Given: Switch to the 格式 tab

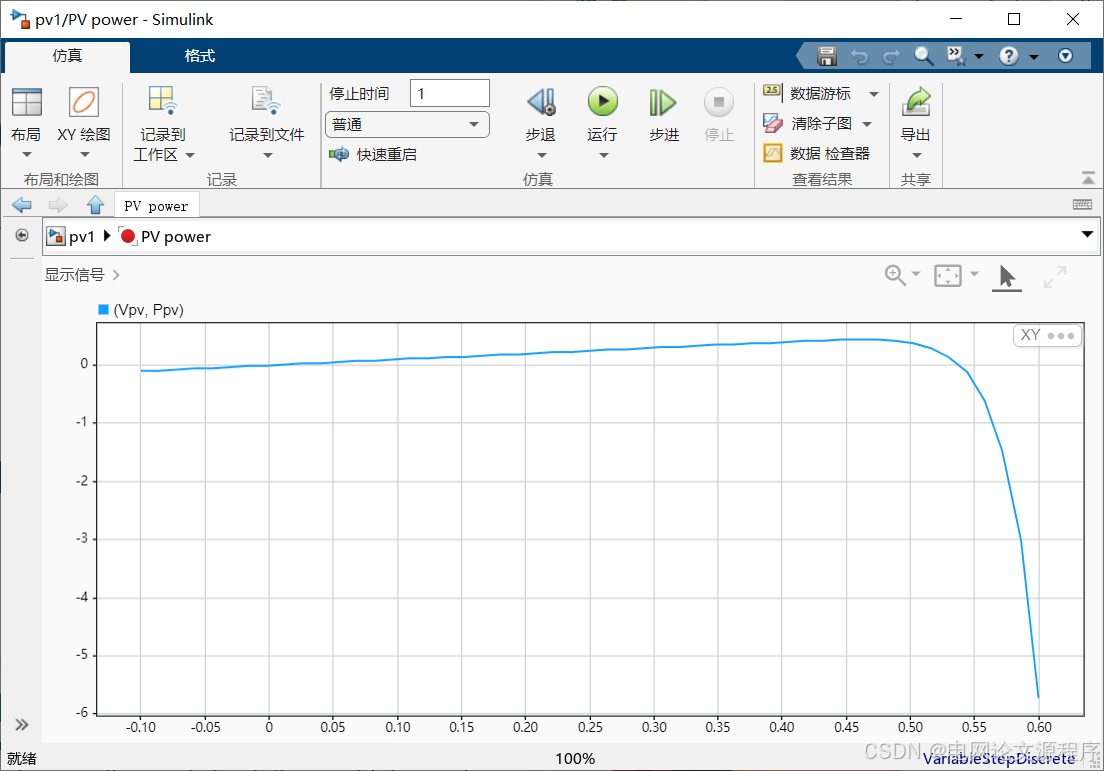Looking at the screenshot, I should [x=198, y=57].
